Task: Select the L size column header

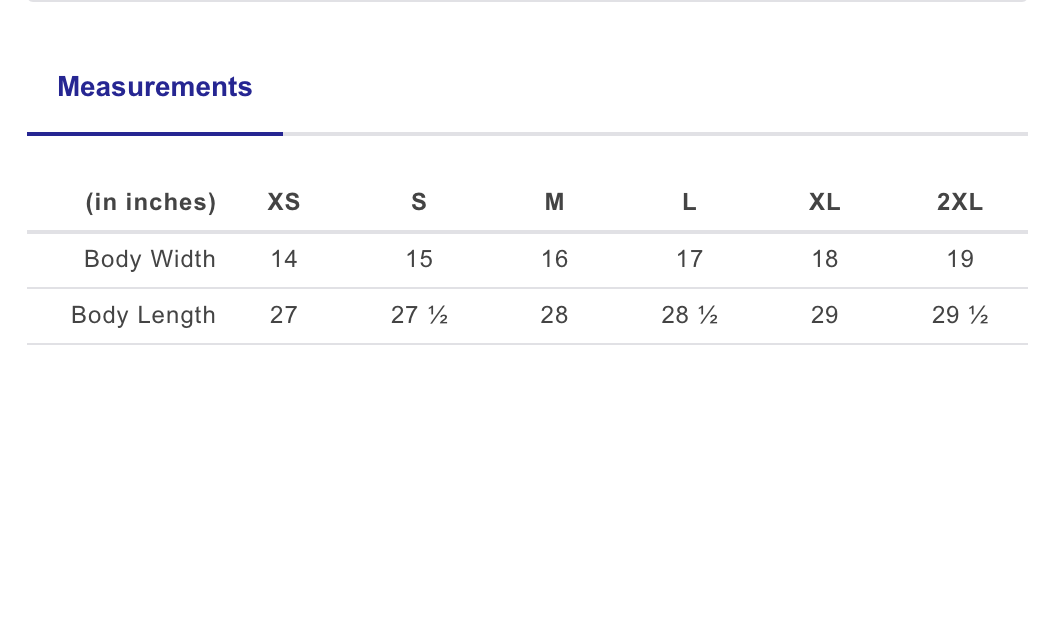Action: tap(690, 202)
